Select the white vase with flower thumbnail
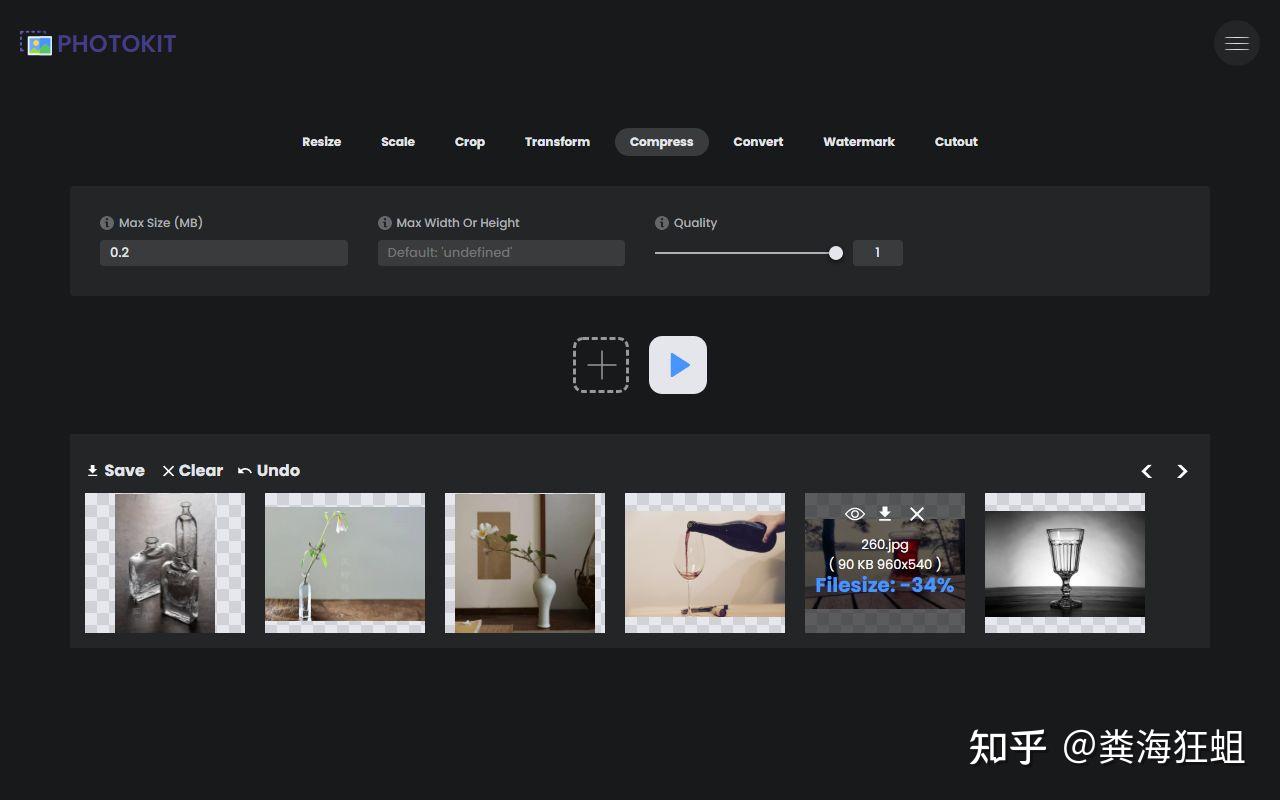1280x800 pixels. 525,563
